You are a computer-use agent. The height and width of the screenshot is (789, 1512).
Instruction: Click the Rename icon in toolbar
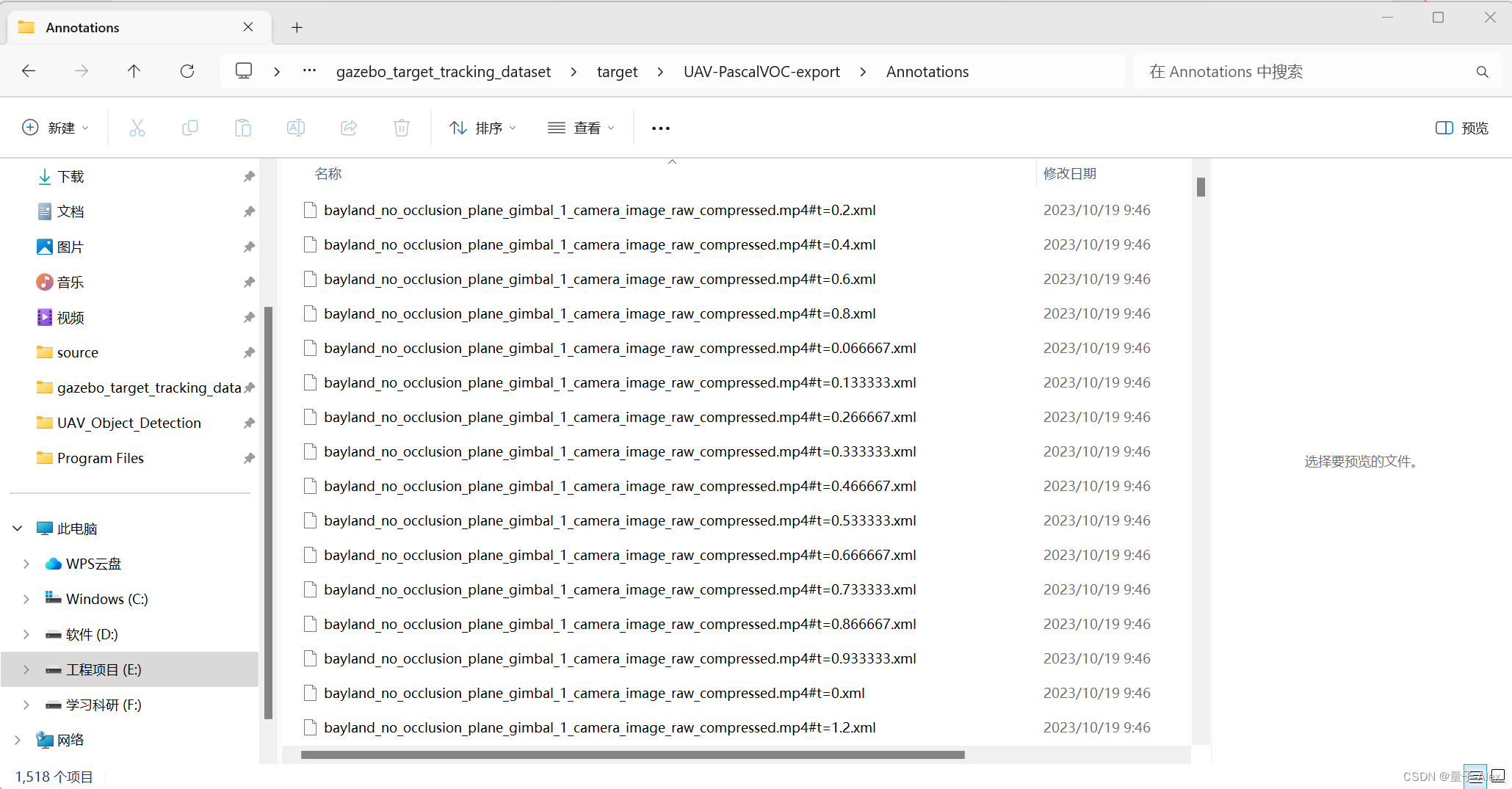(296, 128)
